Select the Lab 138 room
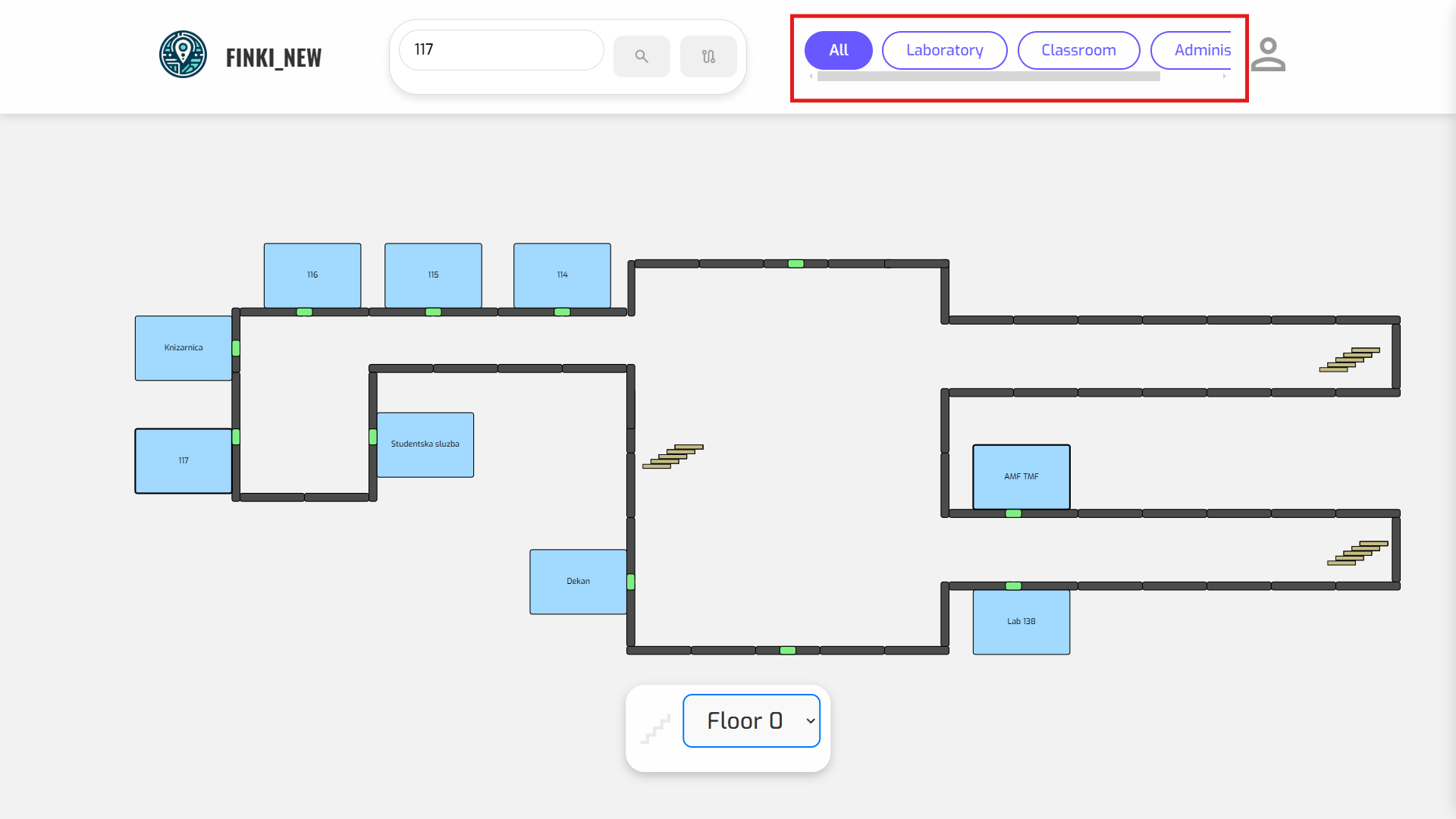The width and height of the screenshot is (1456, 819). [1021, 622]
